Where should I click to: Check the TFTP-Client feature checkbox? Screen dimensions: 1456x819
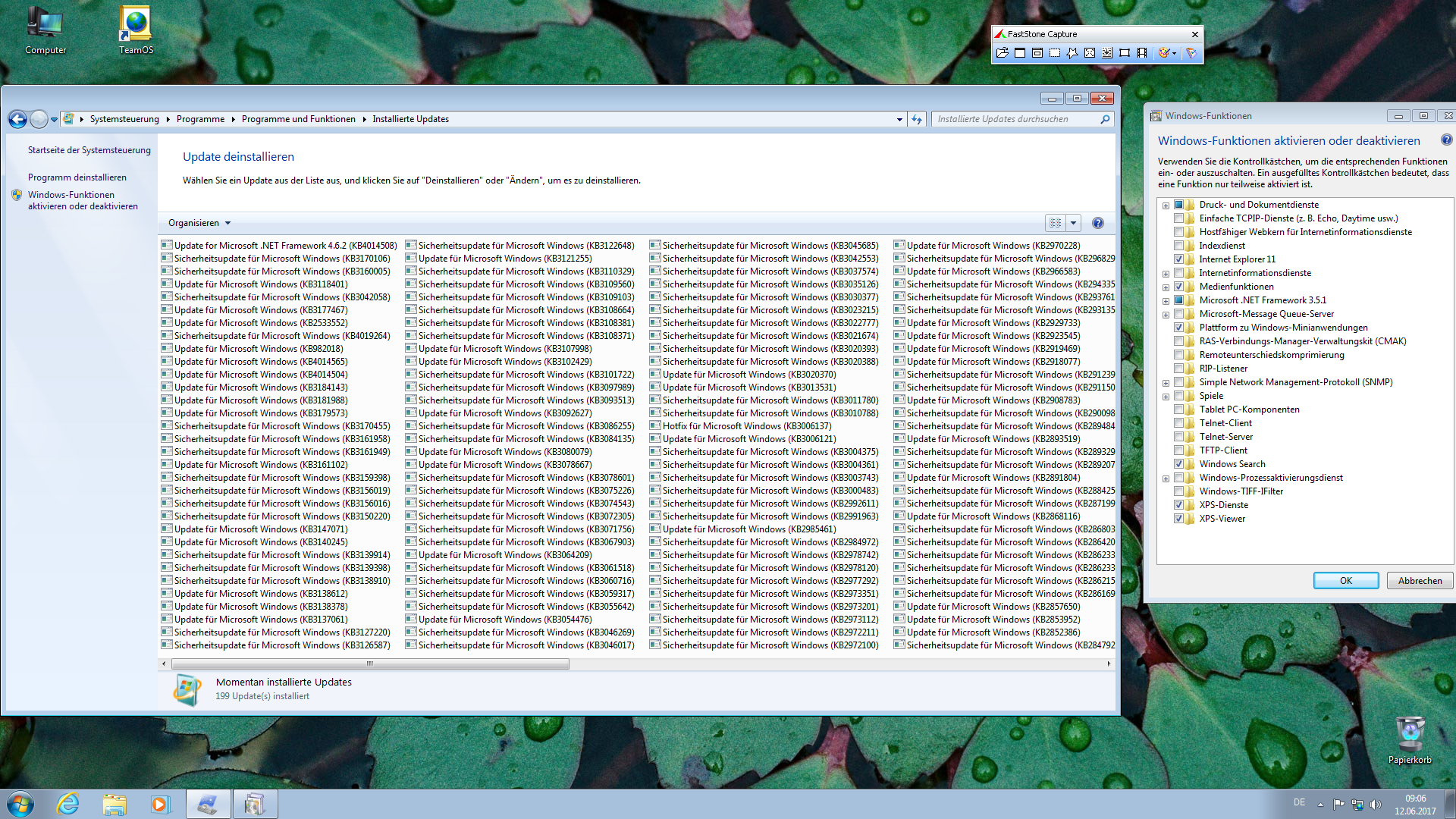pyautogui.click(x=1178, y=450)
